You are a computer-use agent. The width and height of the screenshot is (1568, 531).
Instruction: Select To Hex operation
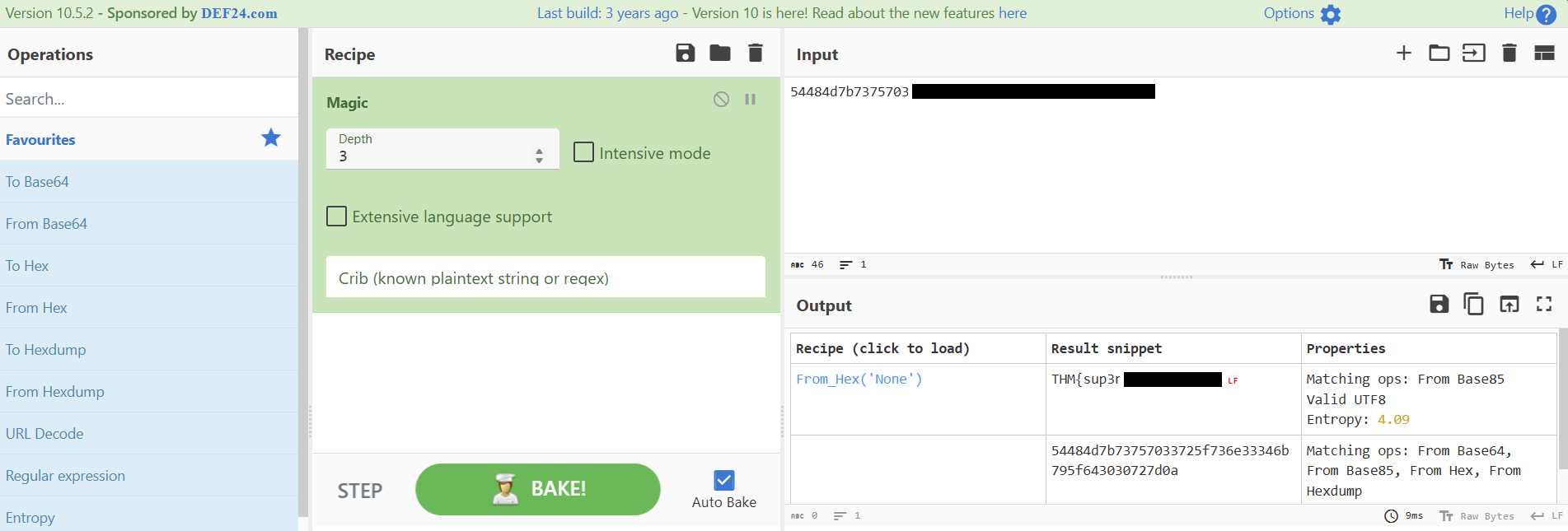[x=149, y=266]
